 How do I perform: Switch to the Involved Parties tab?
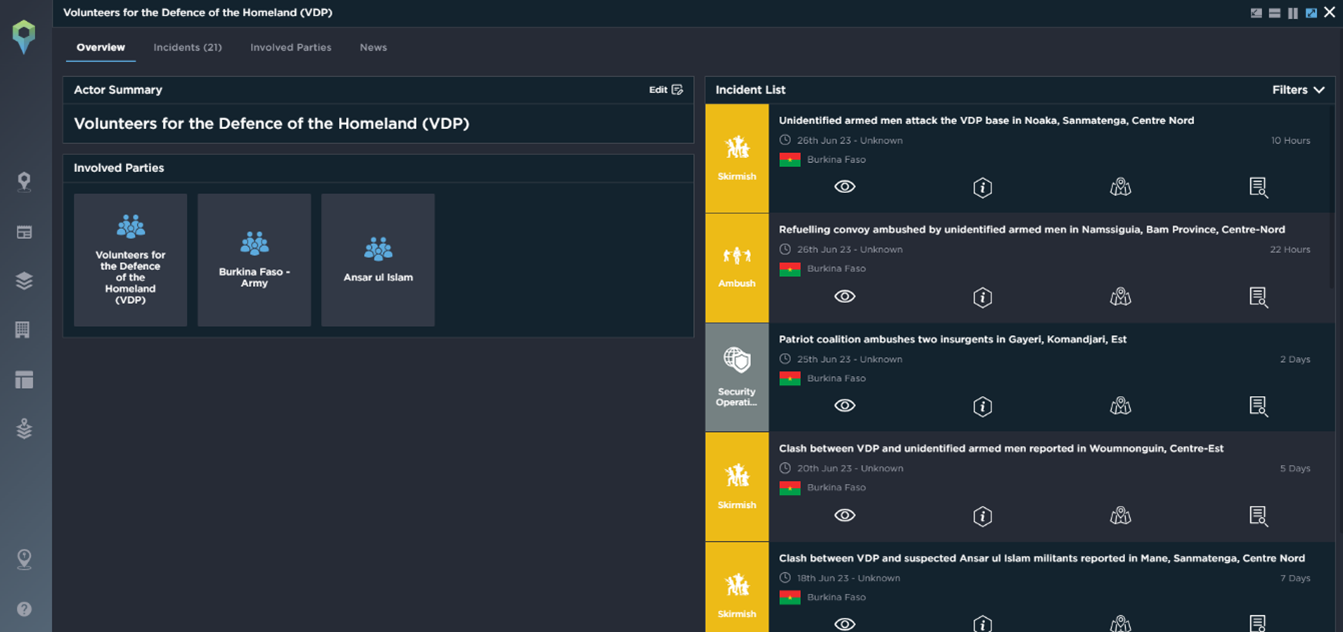290,47
